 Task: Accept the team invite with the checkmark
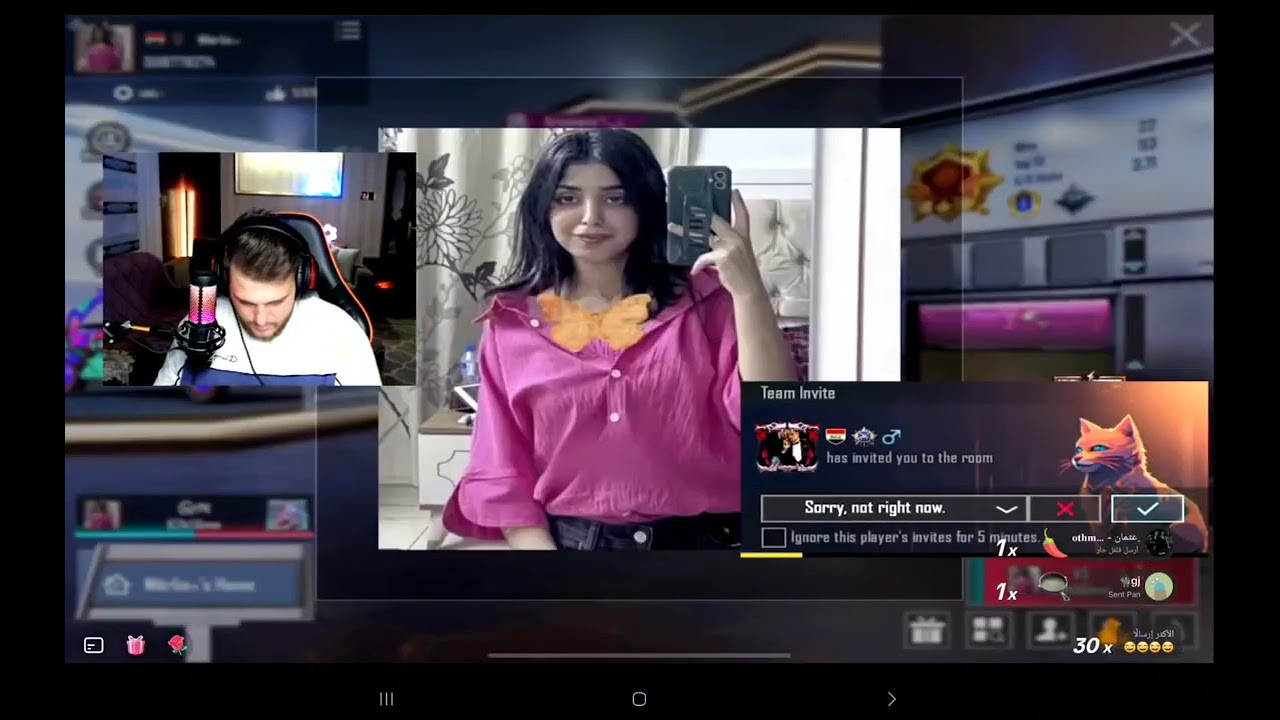[x=1147, y=509]
